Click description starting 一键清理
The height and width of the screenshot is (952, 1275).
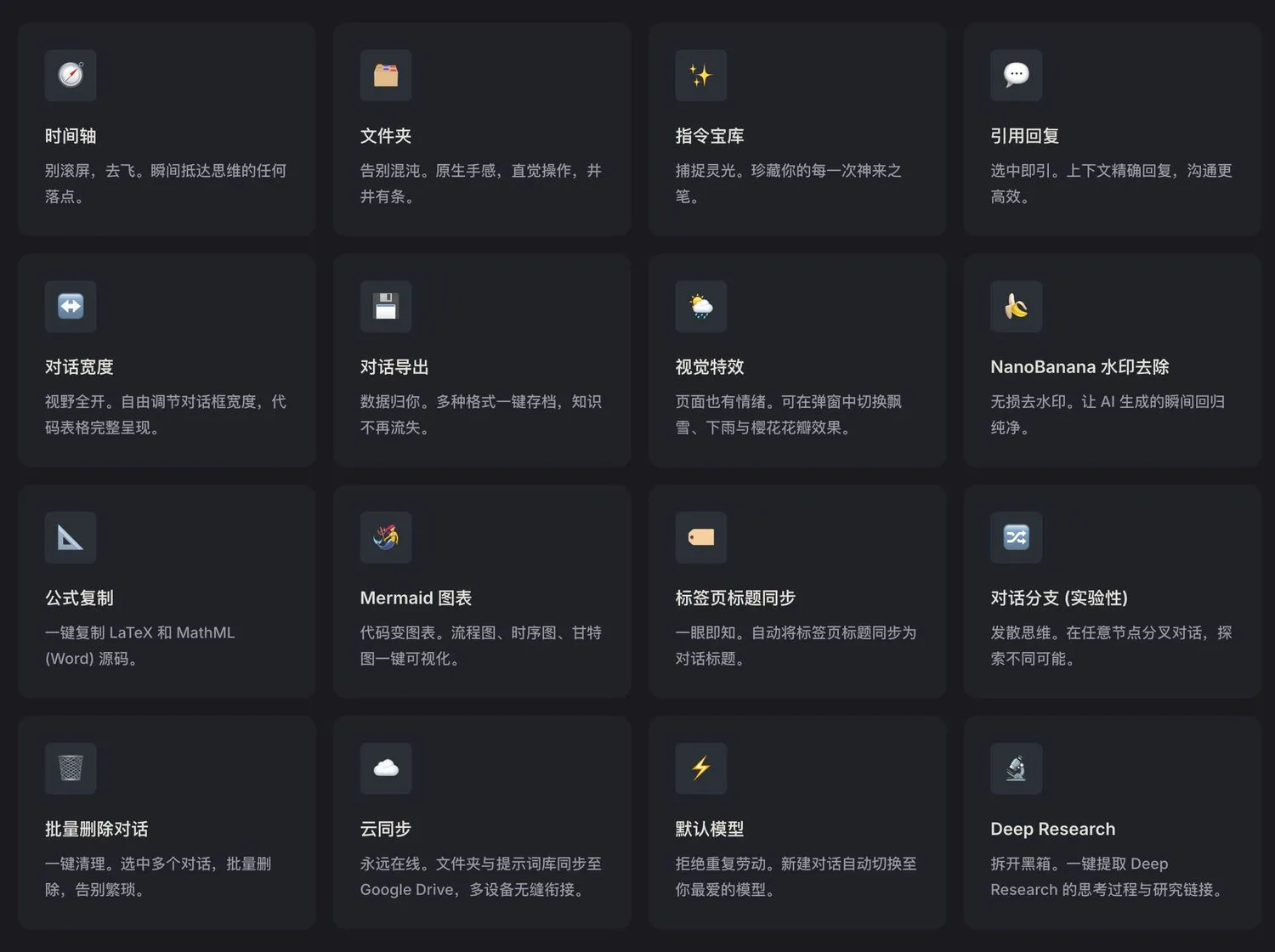click(158, 877)
